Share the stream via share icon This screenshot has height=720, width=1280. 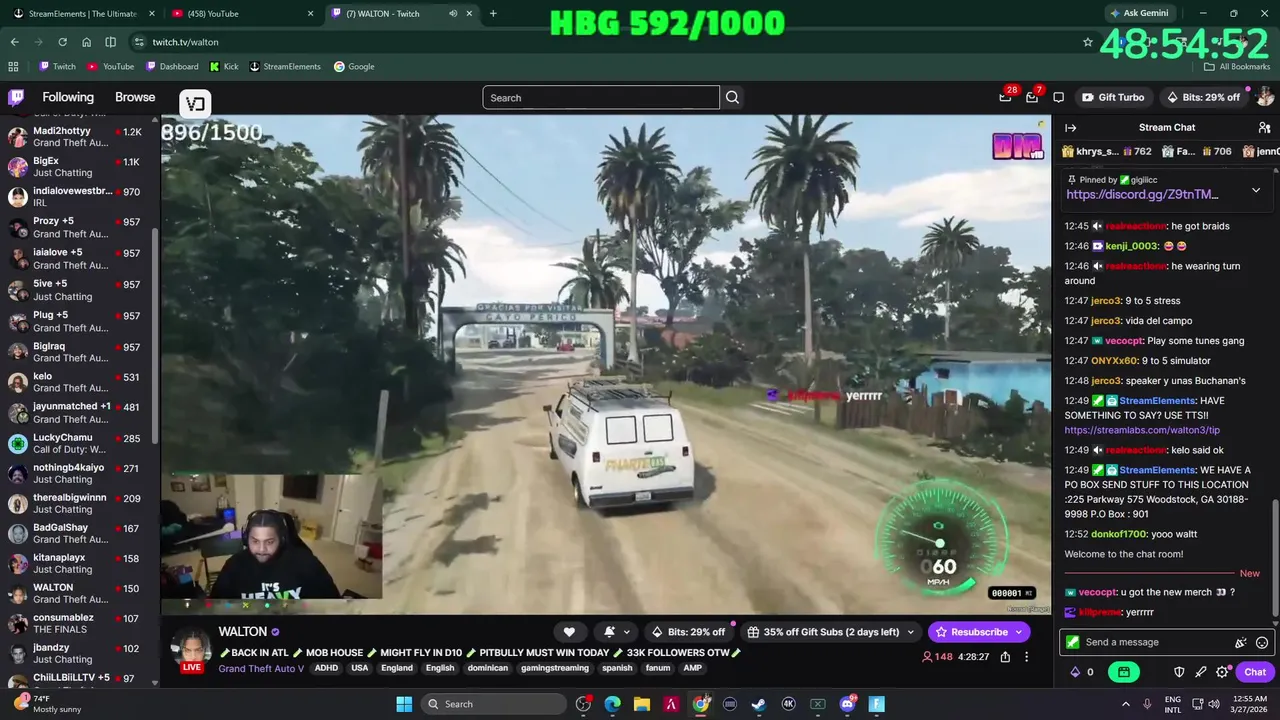click(1005, 657)
